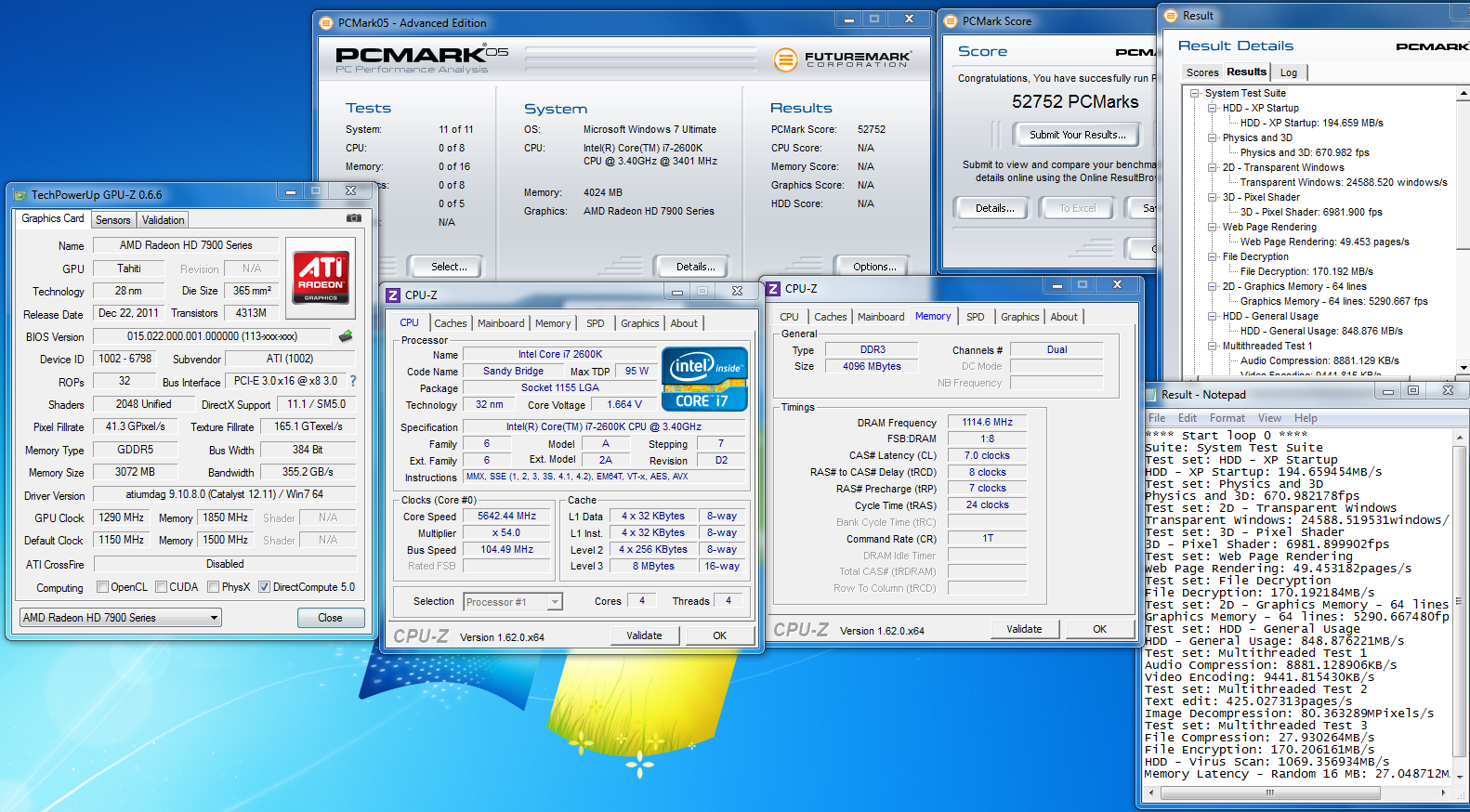Open the Caches tab in the CPU-Z window showing the CPU tab
The height and width of the screenshot is (812, 1470).
[x=451, y=323]
